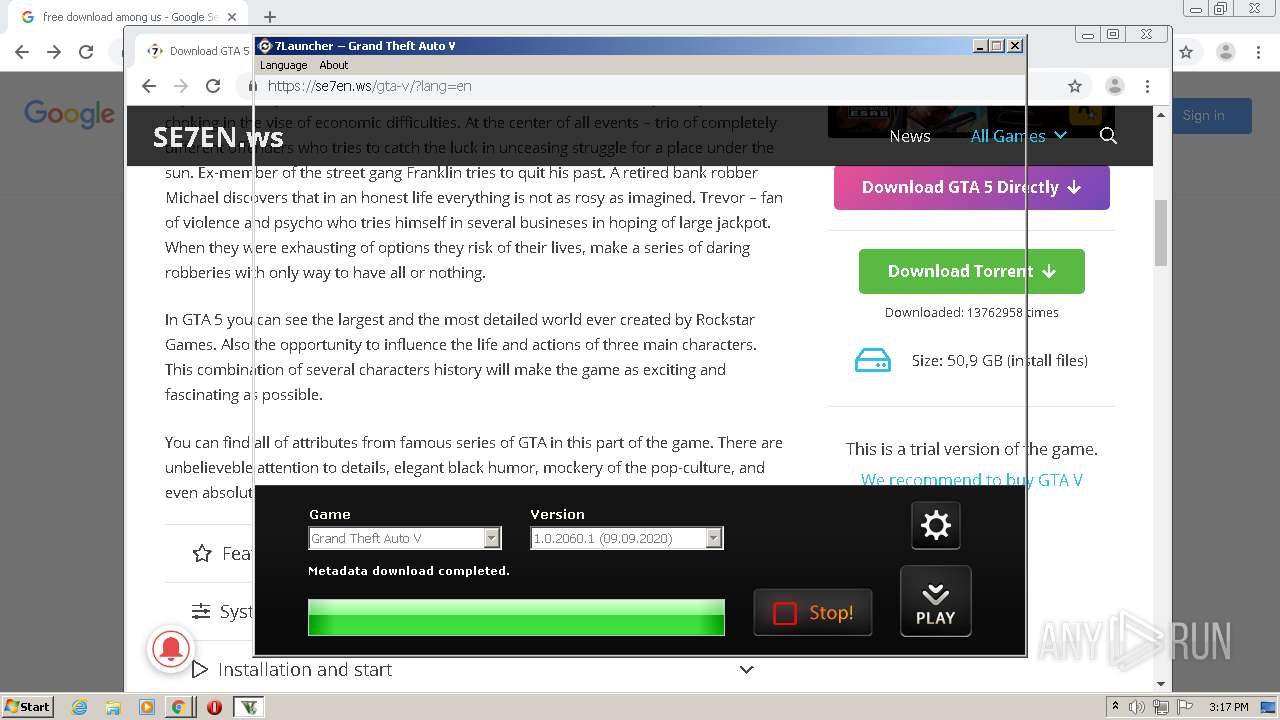
Task: Click the System requirements sliders icon
Action: pyautogui.click(x=201, y=611)
